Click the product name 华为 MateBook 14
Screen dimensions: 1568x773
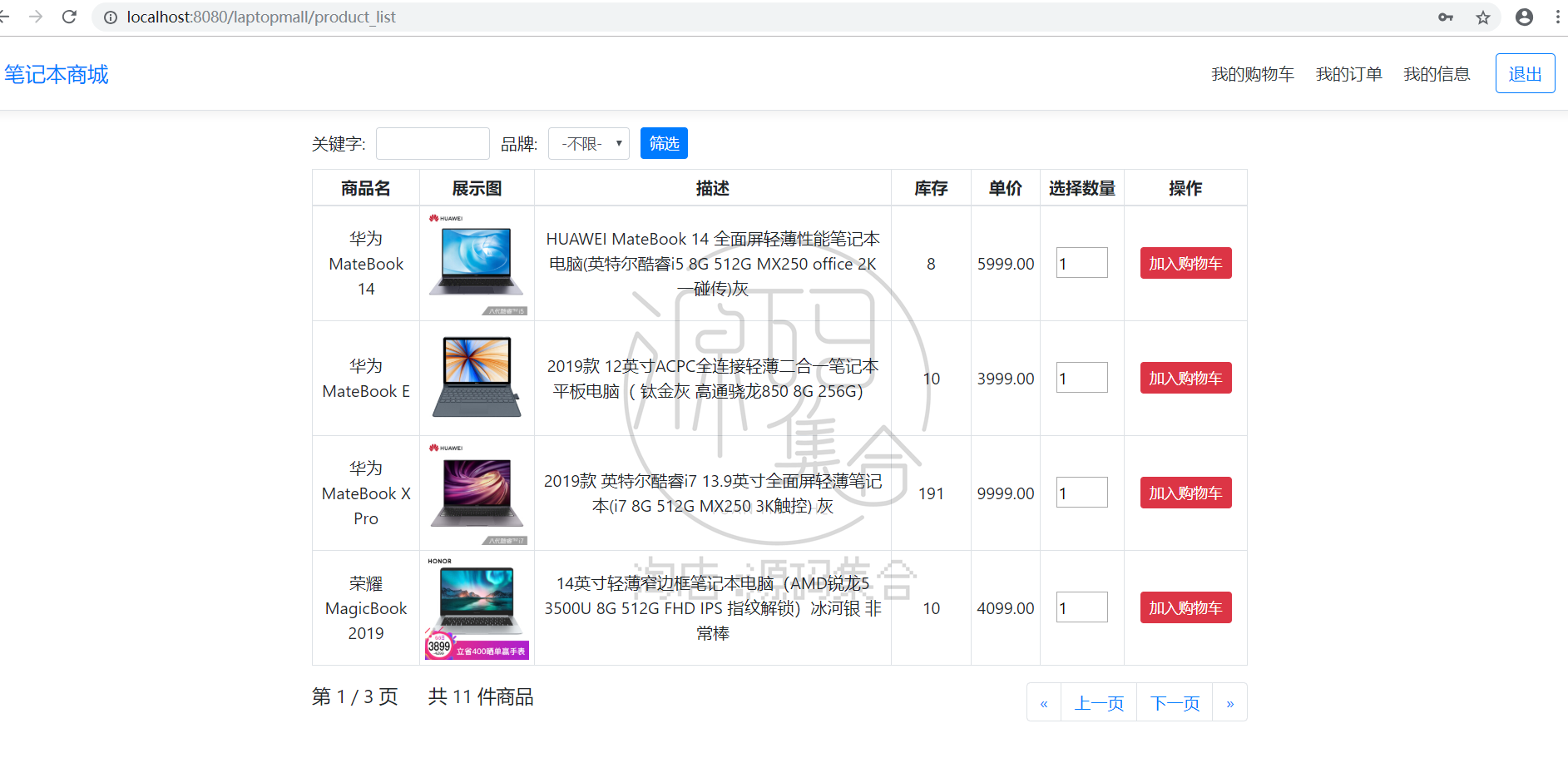(x=366, y=264)
